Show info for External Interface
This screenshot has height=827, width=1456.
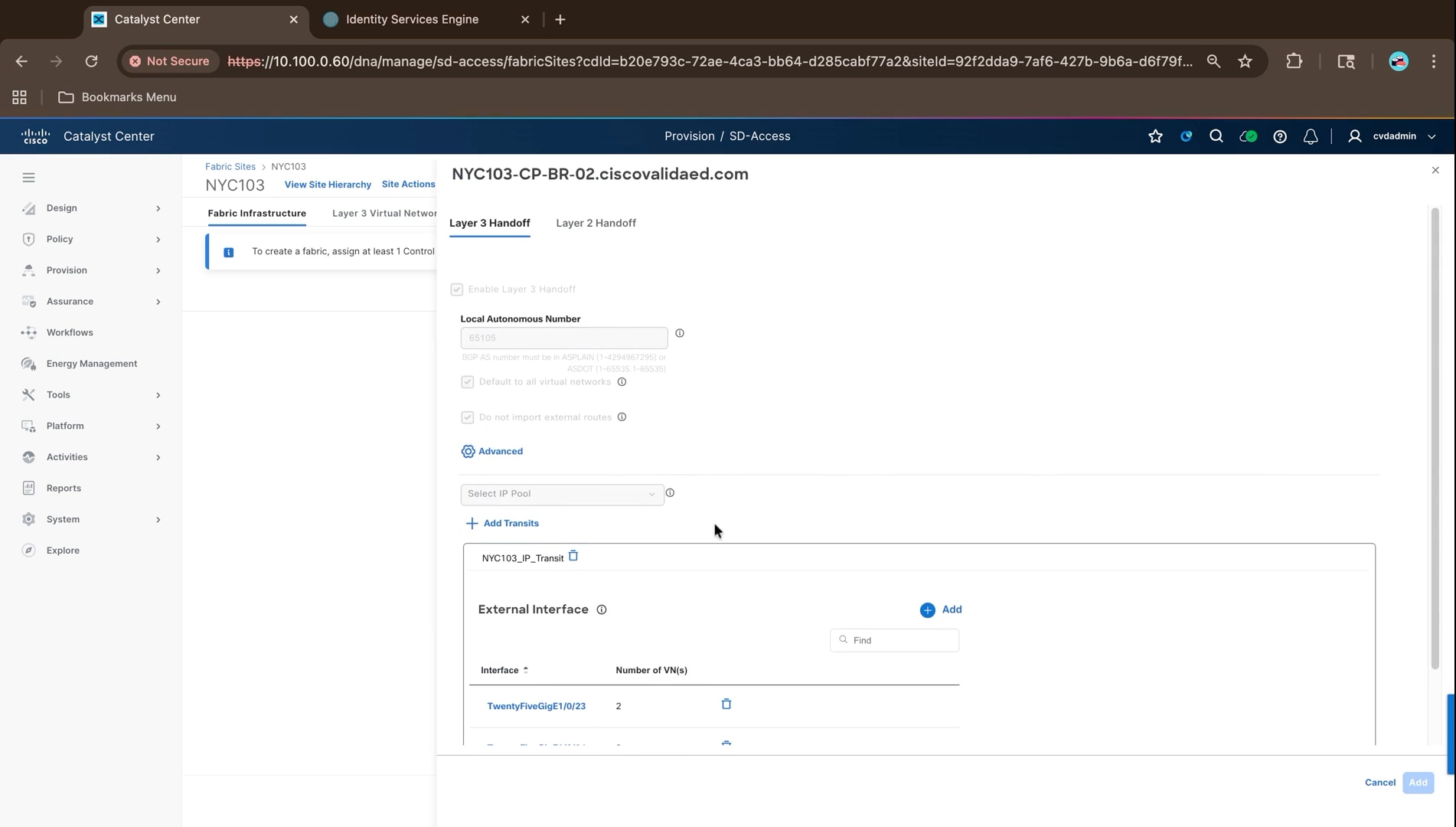[x=602, y=610]
